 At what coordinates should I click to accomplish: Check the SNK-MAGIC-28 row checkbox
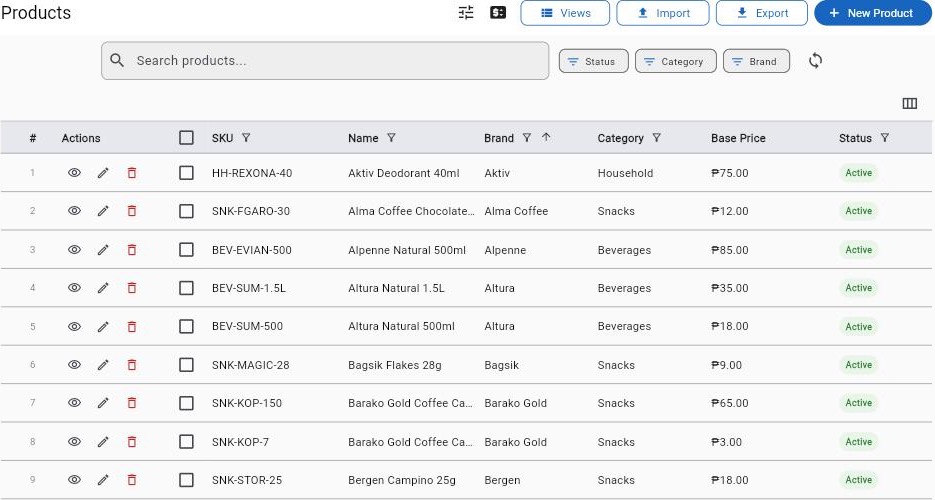(186, 365)
